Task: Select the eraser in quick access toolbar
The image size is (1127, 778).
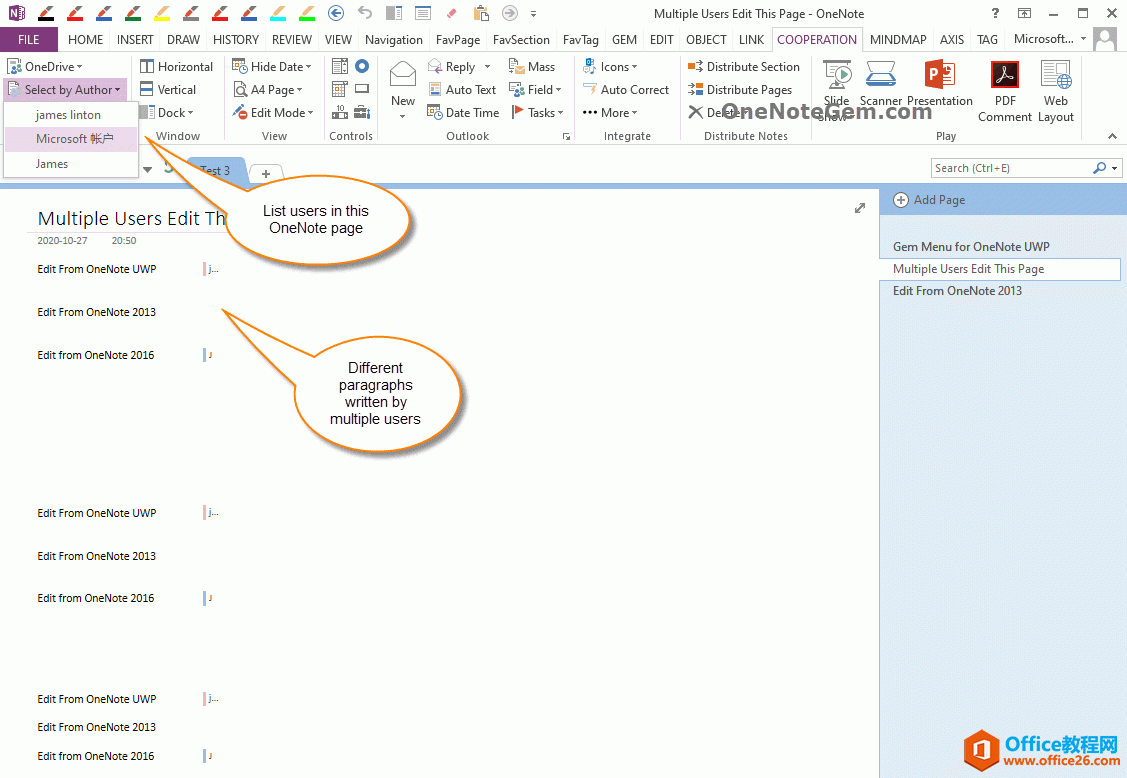Action: (x=450, y=13)
